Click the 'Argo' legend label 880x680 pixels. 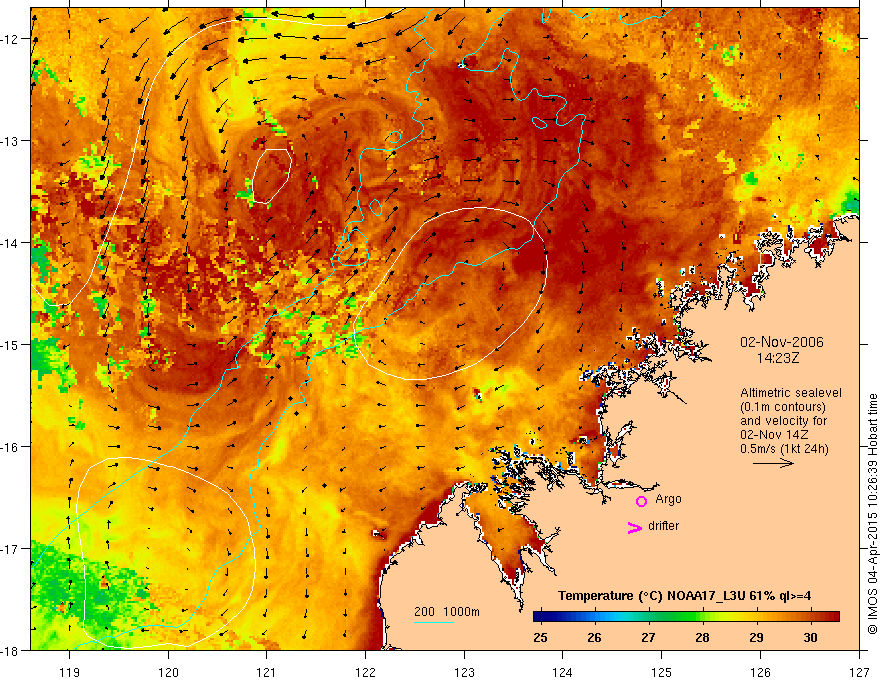tap(668, 499)
